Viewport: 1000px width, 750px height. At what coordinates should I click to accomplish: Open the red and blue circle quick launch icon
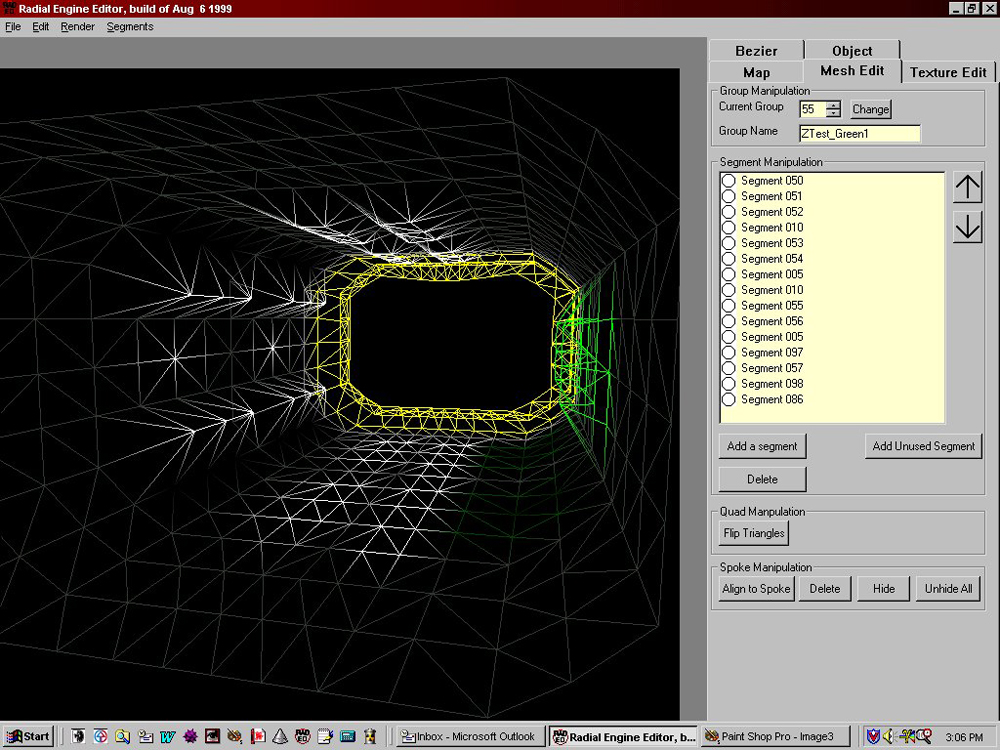tap(100, 737)
